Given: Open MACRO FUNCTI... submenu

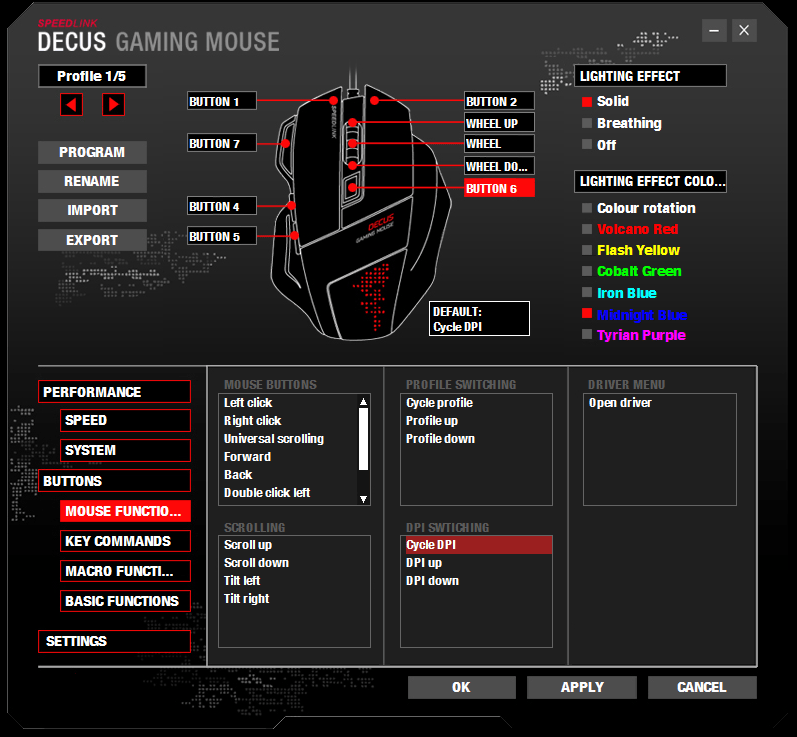Looking at the screenshot, I should (x=125, y=571).
